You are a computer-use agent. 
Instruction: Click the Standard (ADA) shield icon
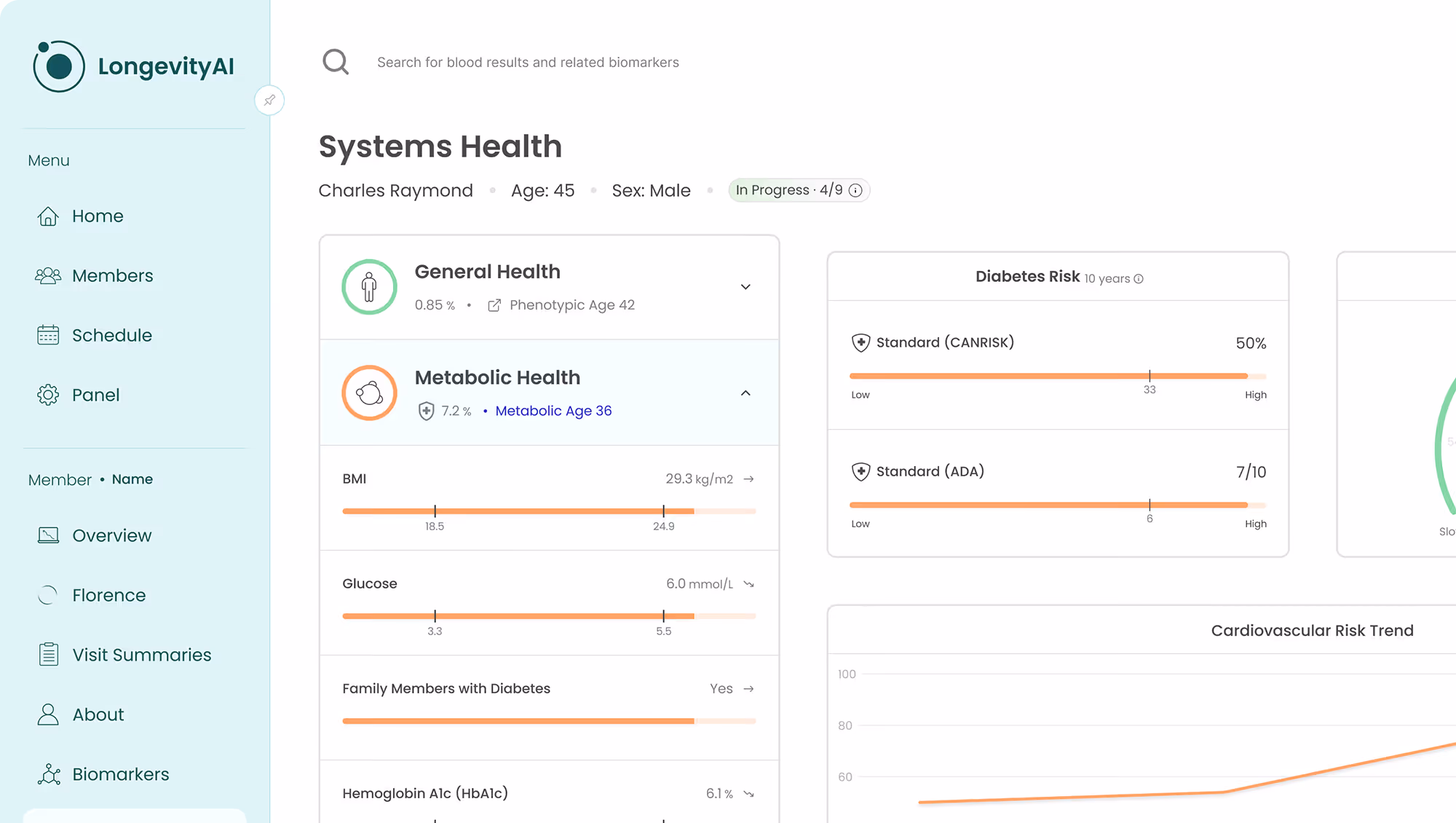click(861, 472)
